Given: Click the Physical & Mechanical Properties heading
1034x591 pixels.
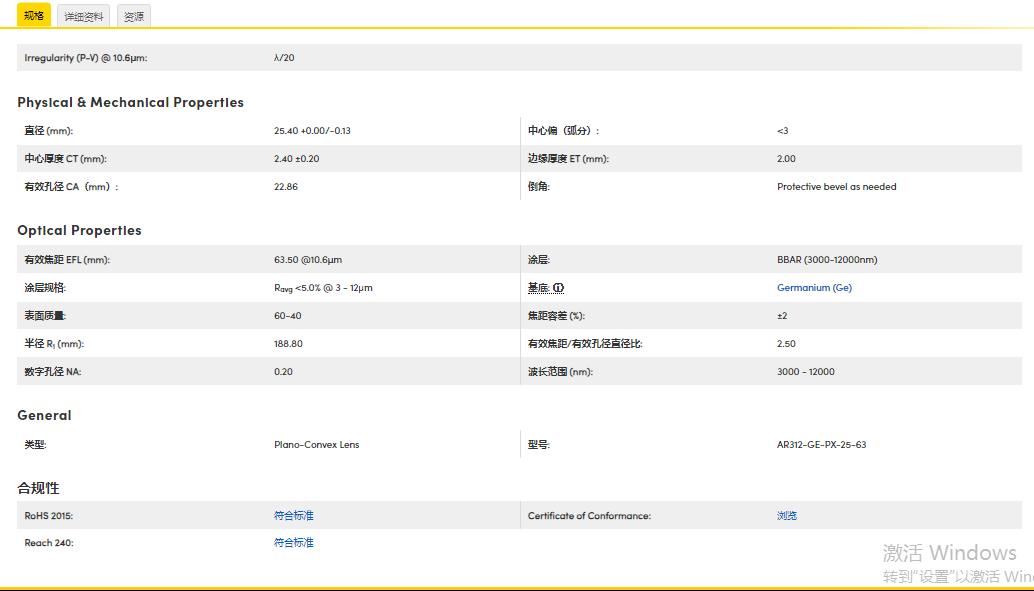Looking at the screenshot, I should [x=130, y=102].
